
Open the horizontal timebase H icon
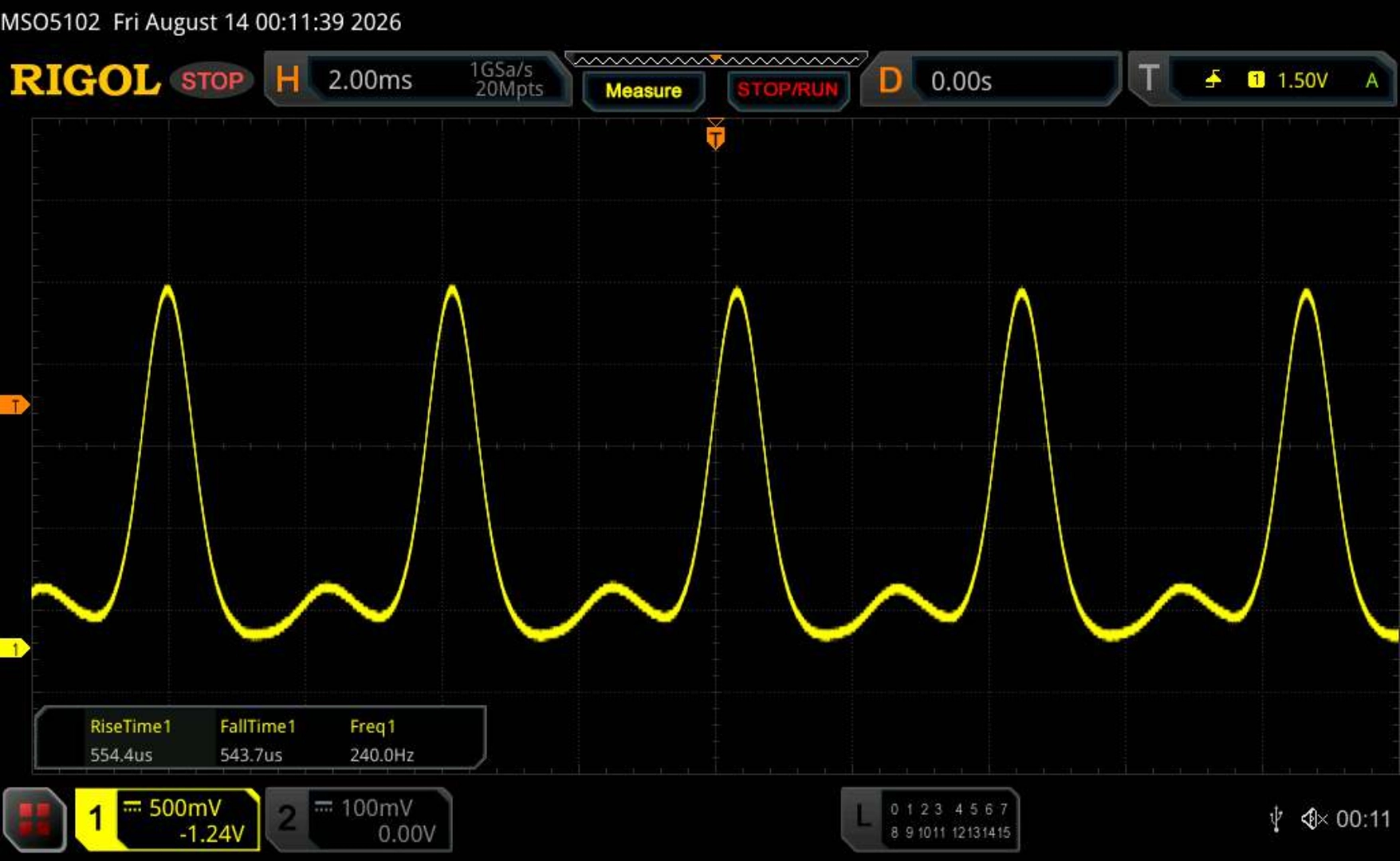(287, 80)
